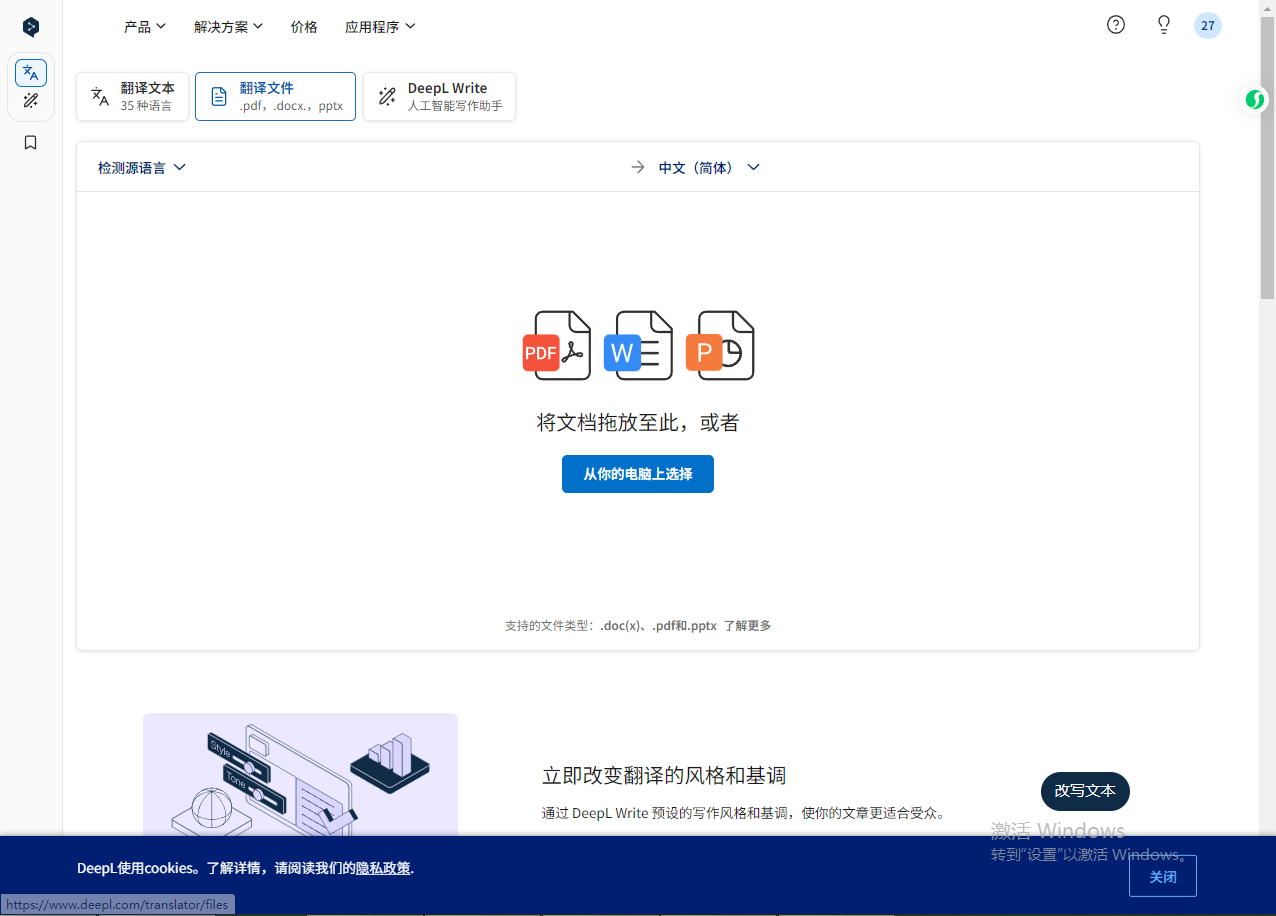Click the Word document type icon
Screen dimensions: 1276x916
(638, 346)
